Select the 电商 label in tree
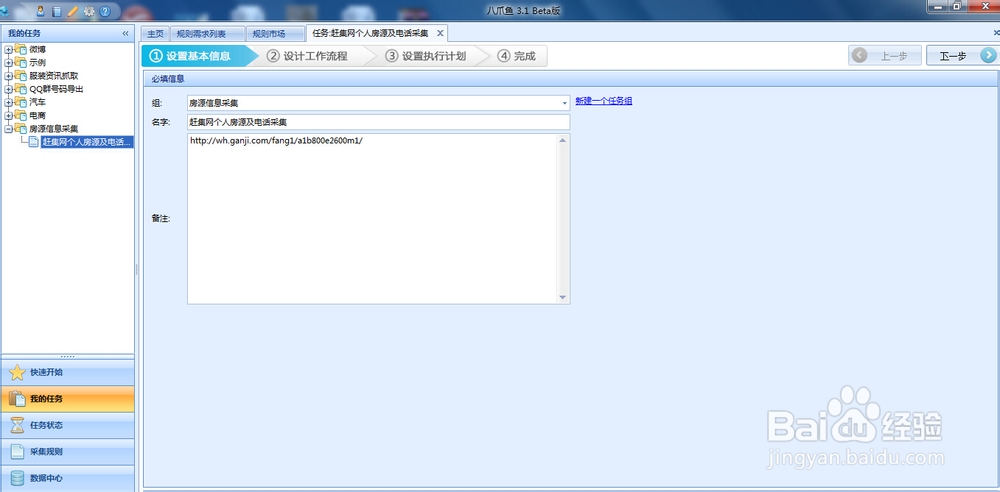 pyautogui.click(x=38, y=116)
